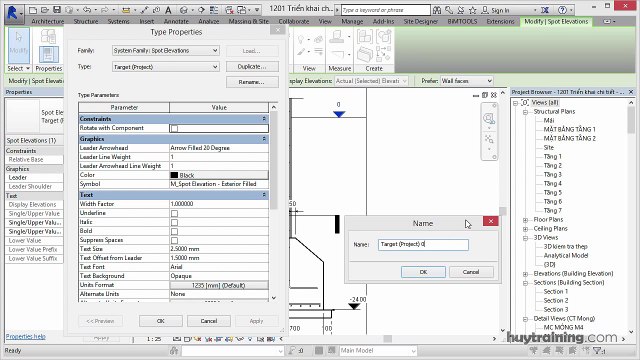Click the Units Format 1235 [mm] button

[x=219, y=285]
